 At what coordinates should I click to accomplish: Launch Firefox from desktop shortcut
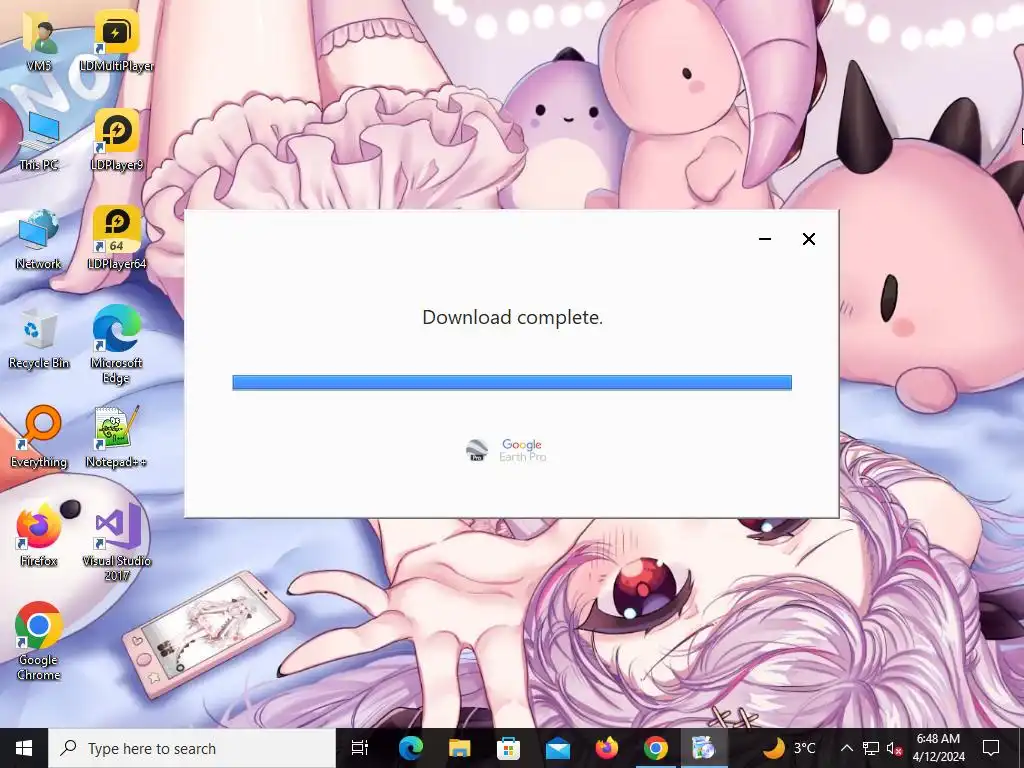pos(39,536)
